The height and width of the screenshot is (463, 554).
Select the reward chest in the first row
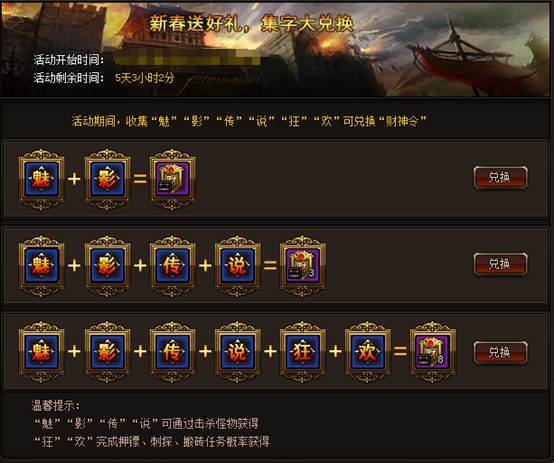pyautogui.click(x=172, y=179)
